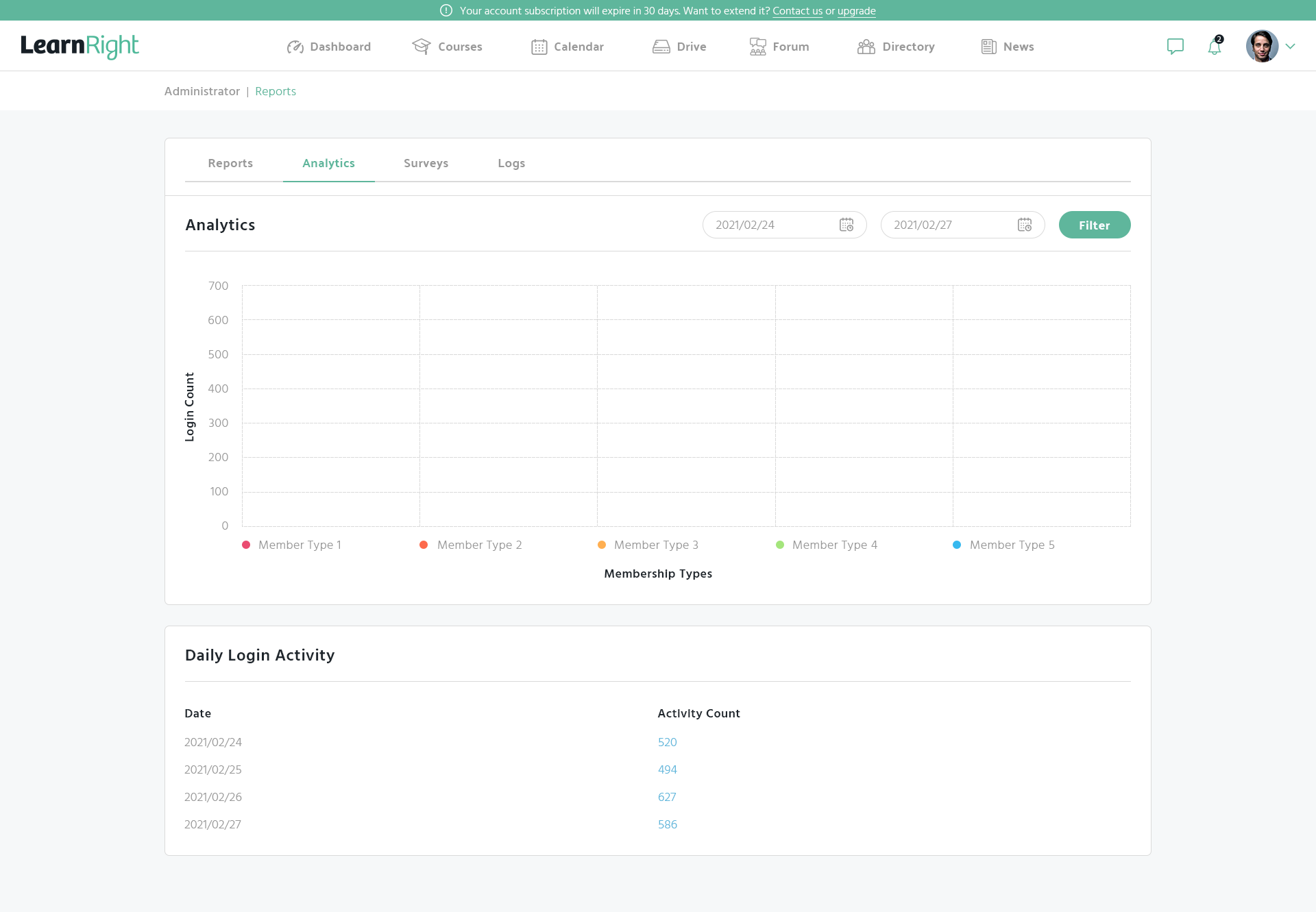Click the 2021/02/24 start date field
Image resolution: width=1316 pixels, height=912 pixels.
click(768, 225)
